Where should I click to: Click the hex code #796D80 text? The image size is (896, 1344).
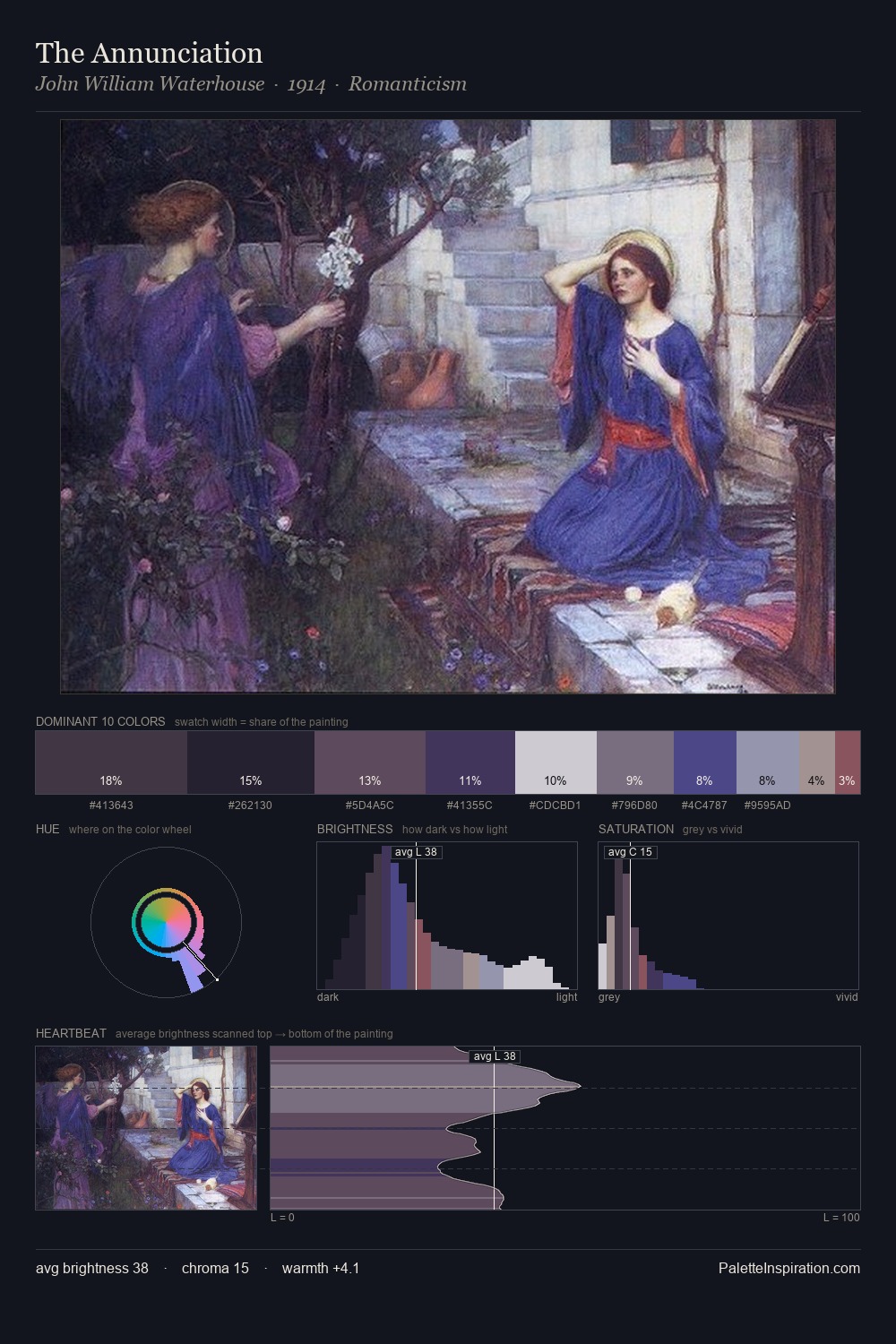(x=634, y=805)
